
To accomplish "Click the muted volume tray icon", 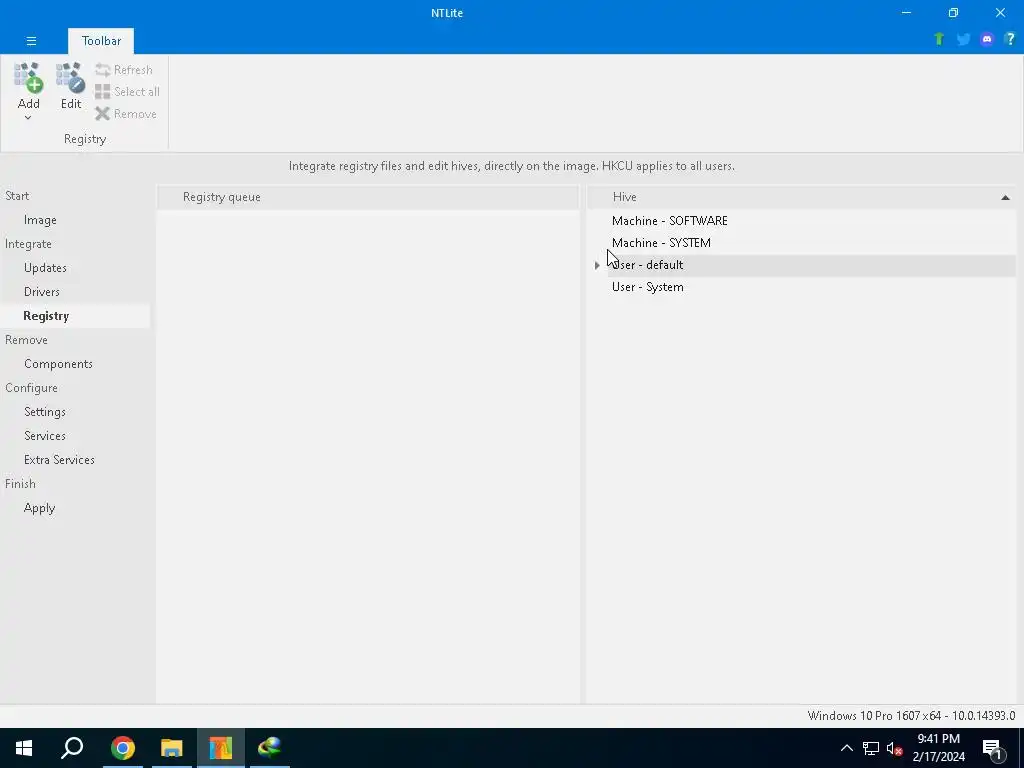I will coord(894,748).
